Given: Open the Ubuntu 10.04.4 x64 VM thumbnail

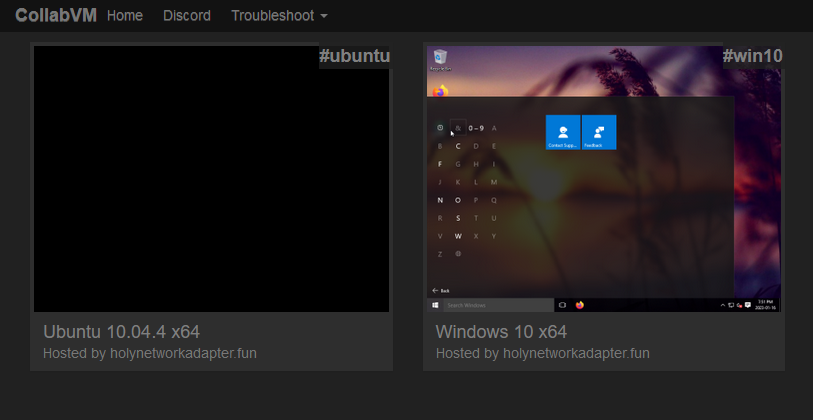Looking at the screenshot, I should (211, 179).
